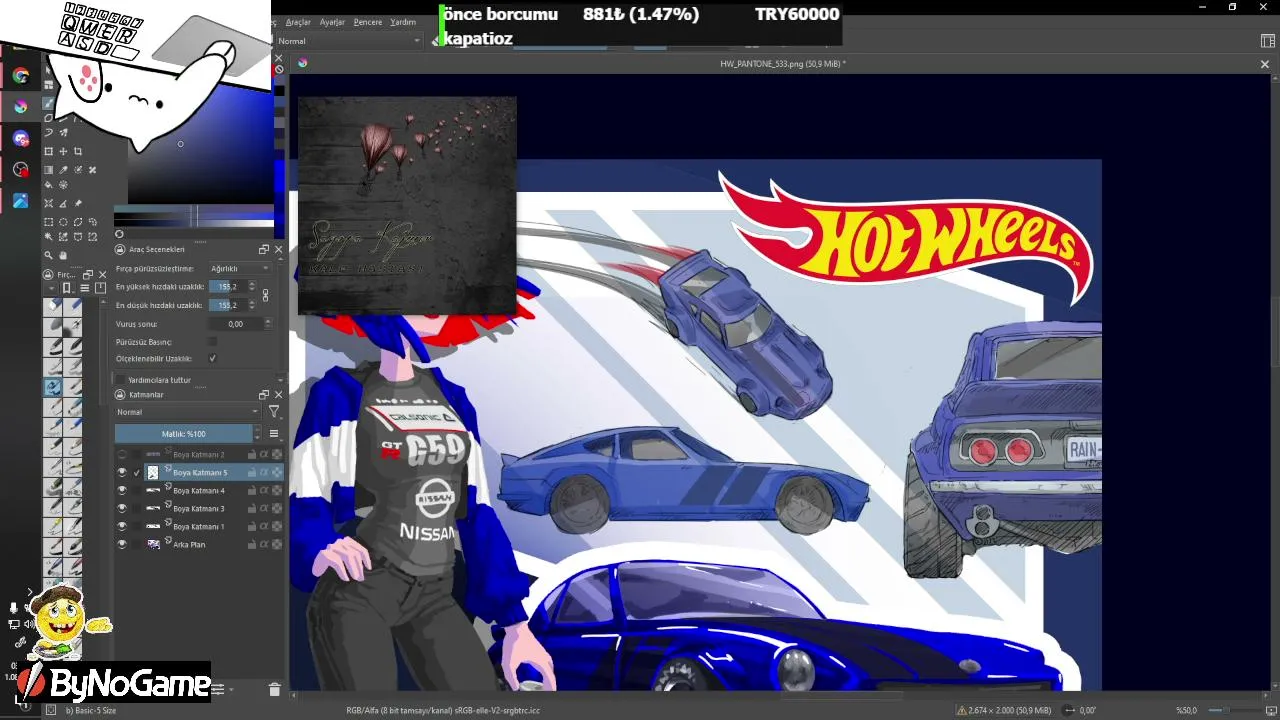Select the Smart Patch tool

point(93,170)
